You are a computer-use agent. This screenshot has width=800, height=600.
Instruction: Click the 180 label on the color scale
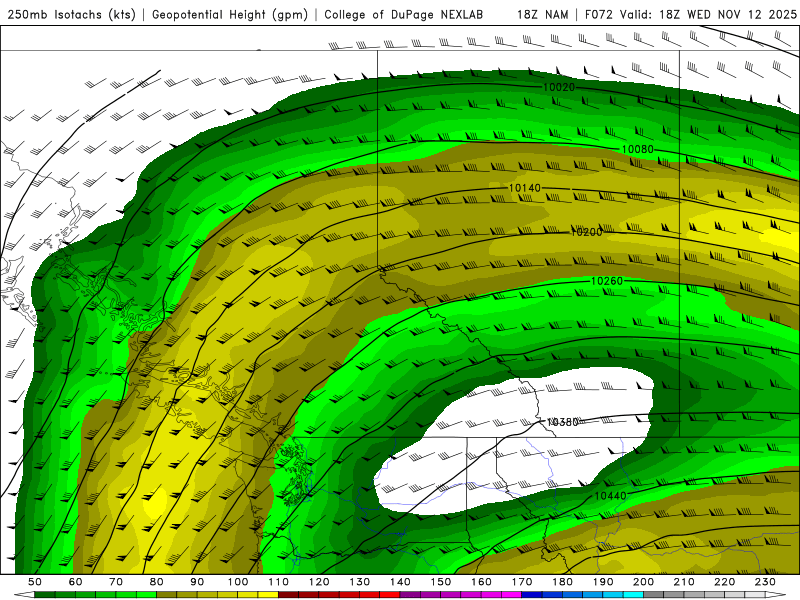click(x=563, y=582)
